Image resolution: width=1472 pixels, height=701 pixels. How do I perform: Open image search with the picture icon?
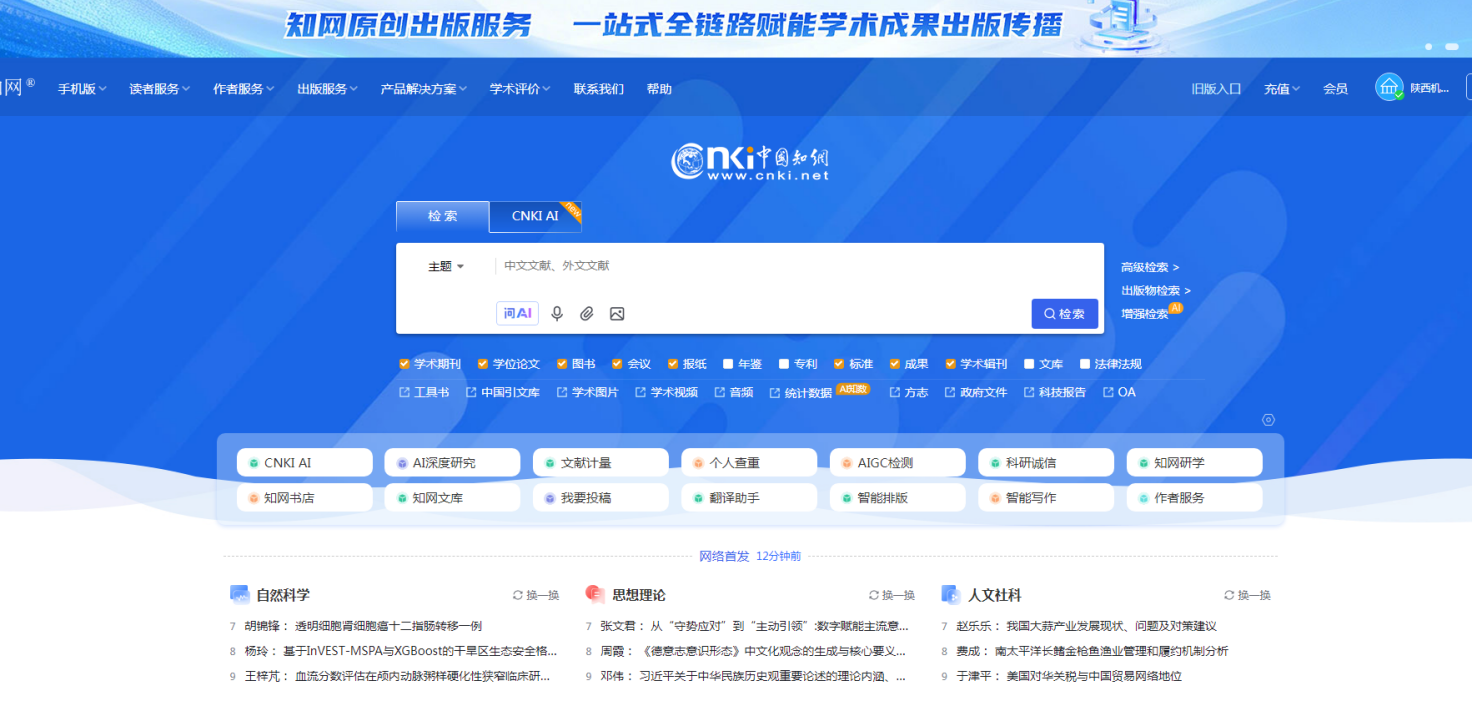[x=617, y=314]
